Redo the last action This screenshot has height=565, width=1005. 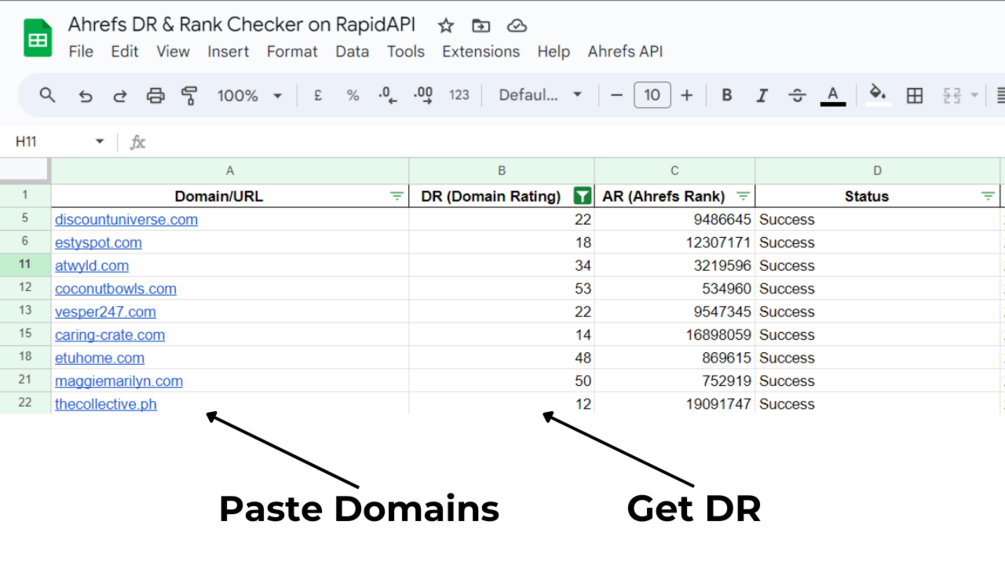(119, 95)
